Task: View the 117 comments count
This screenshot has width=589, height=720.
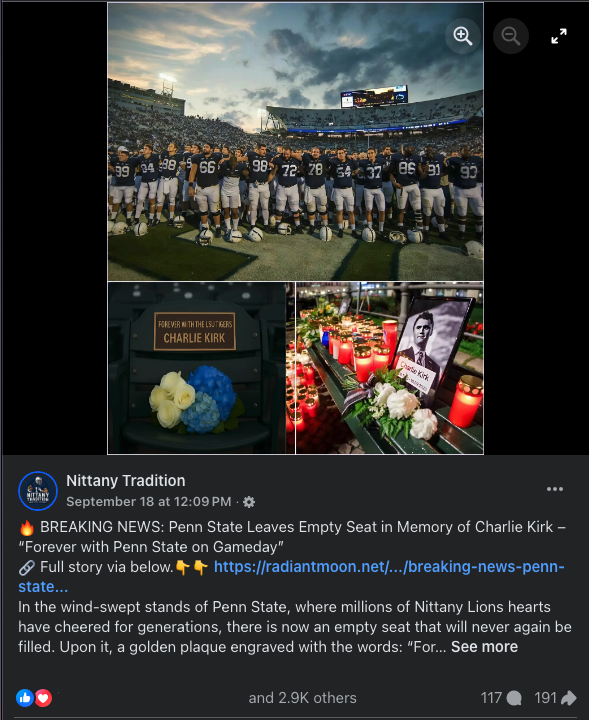Action: tap(501, 698)
